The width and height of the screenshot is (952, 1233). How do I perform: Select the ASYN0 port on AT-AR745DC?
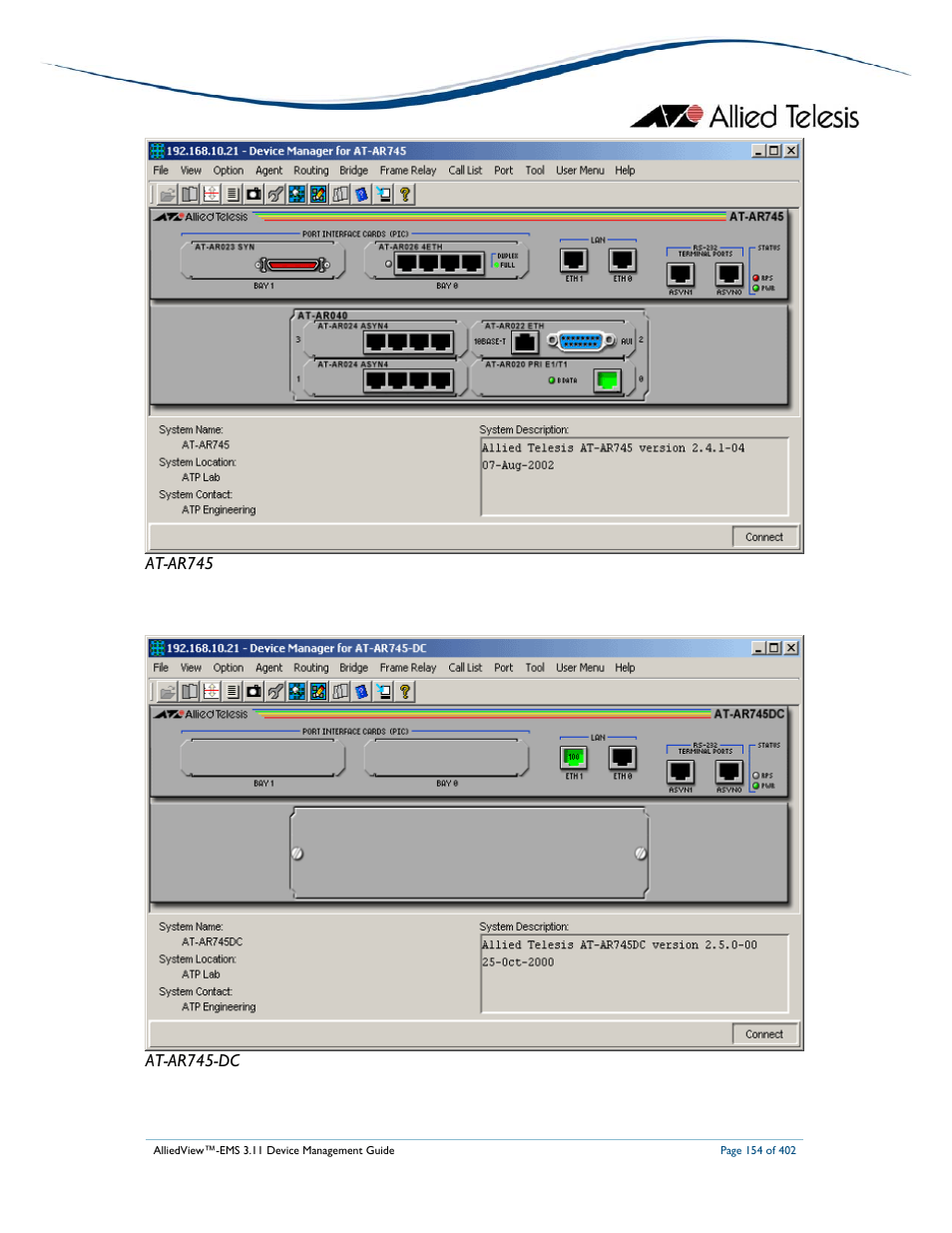[729, 771]
